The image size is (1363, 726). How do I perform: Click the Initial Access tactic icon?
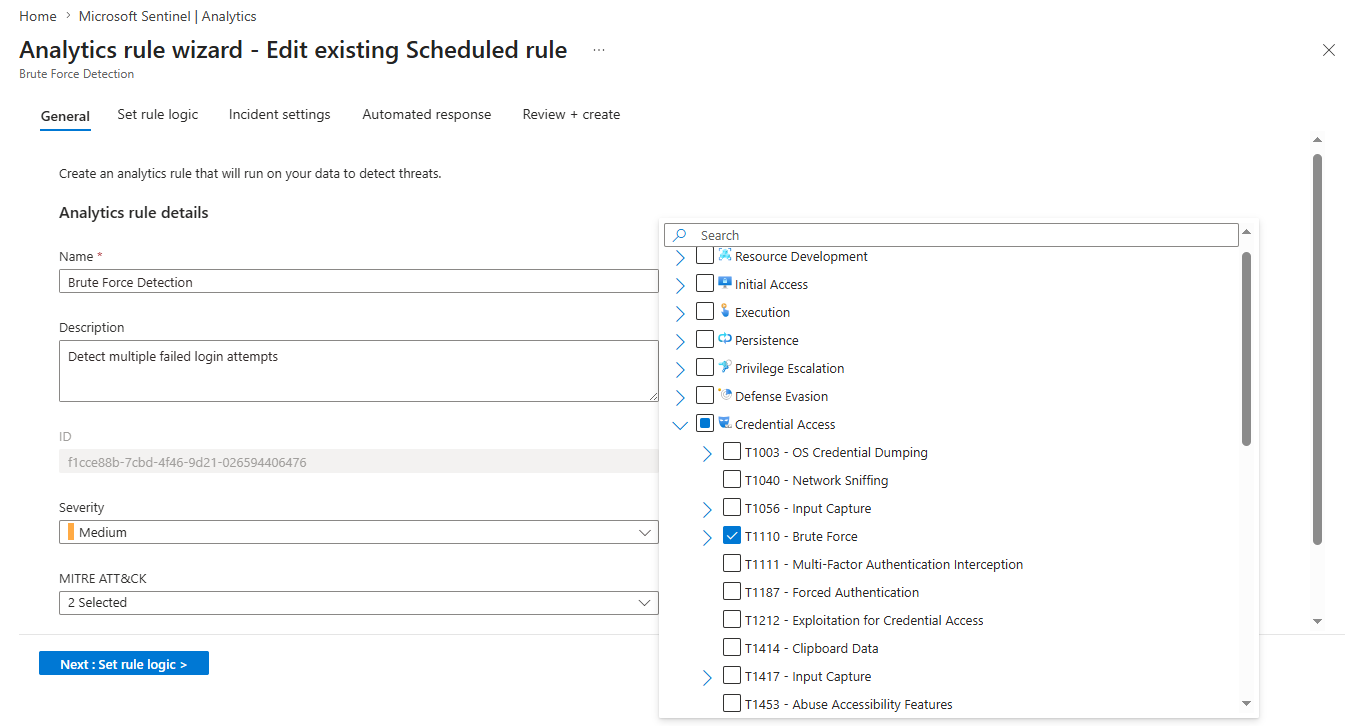725,283
